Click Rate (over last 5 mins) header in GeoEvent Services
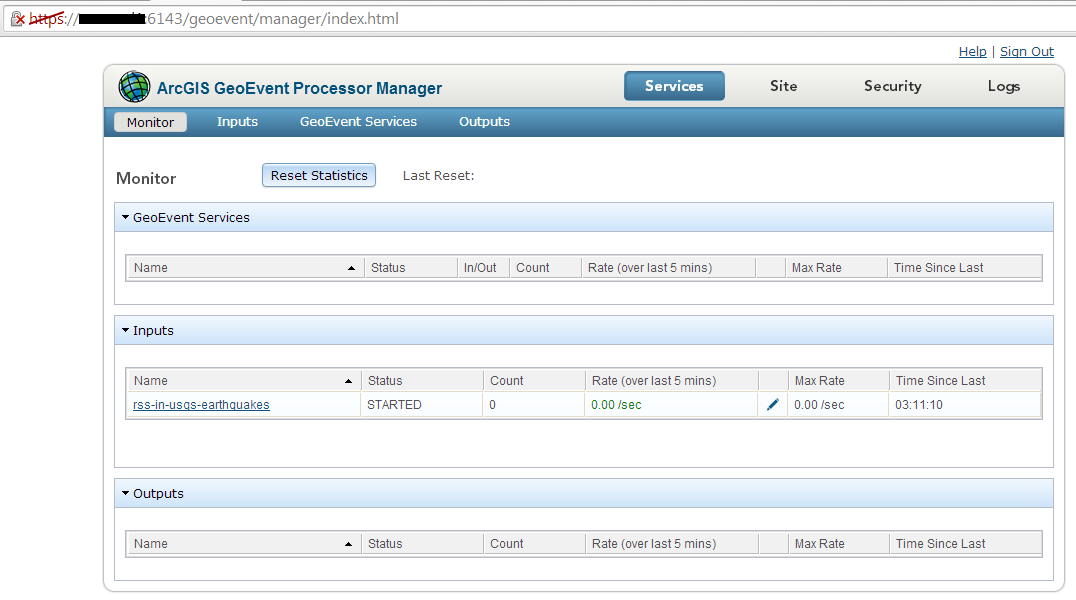The image size is (1076, 600). (x=669, y=268)
